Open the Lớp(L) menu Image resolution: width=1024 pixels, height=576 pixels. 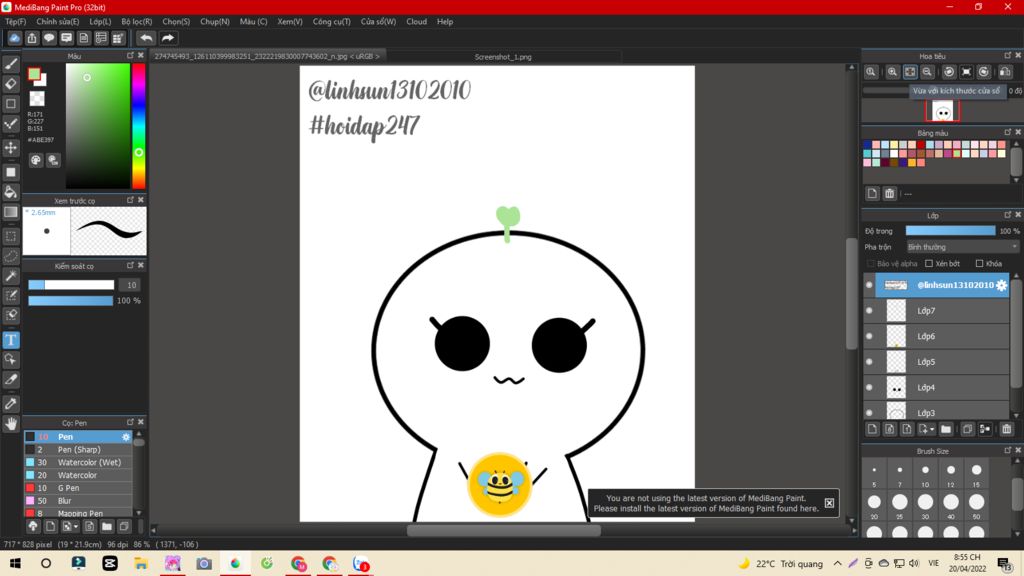tap(100, 22)
